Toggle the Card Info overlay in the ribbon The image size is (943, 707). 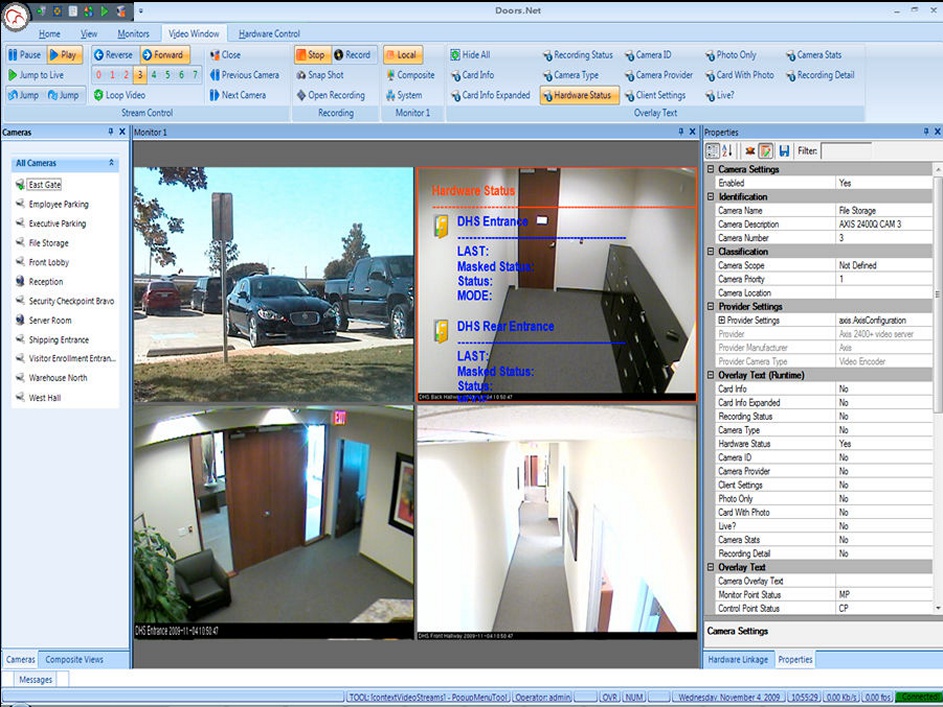[473, 75]
